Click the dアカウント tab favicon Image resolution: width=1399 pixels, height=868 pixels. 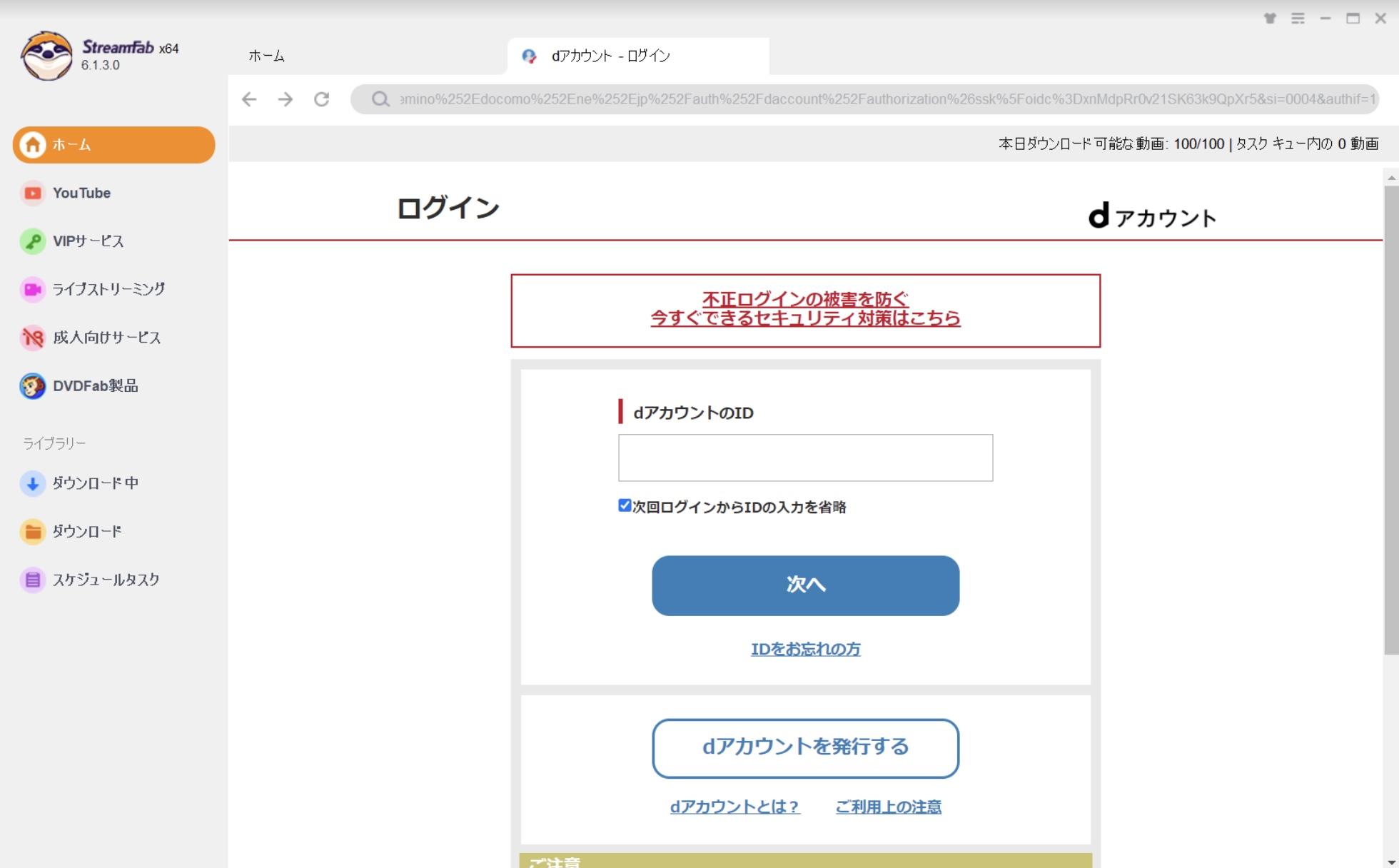coord(529,56)
